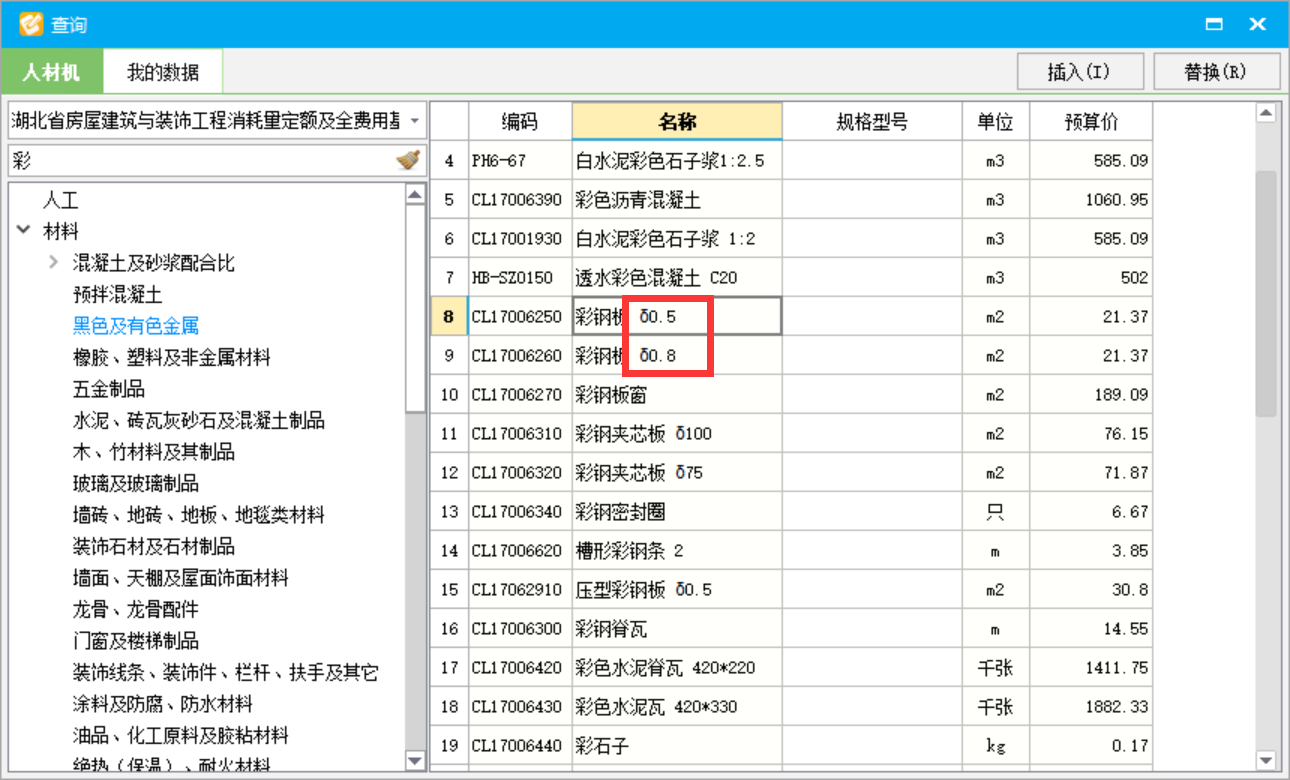Select 预拌混凝土 category

coord(117,295)
